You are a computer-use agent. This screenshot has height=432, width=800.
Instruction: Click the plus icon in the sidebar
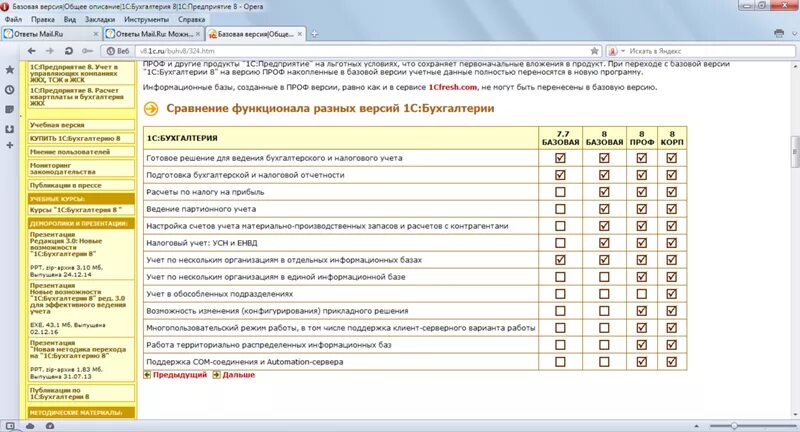(9, 145)
